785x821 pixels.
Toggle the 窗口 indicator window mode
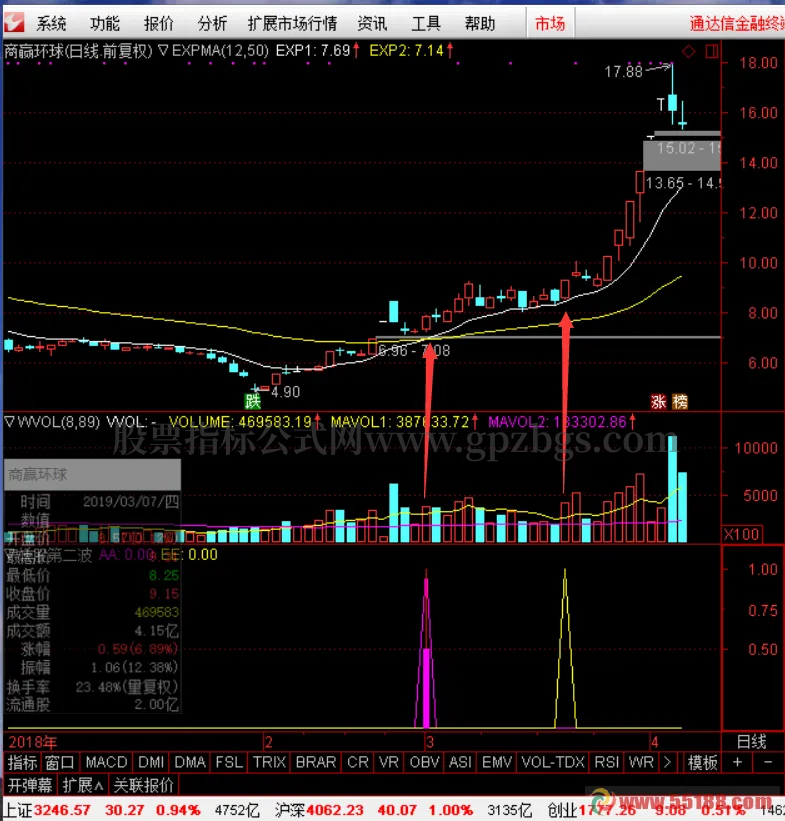click(60, 762)
